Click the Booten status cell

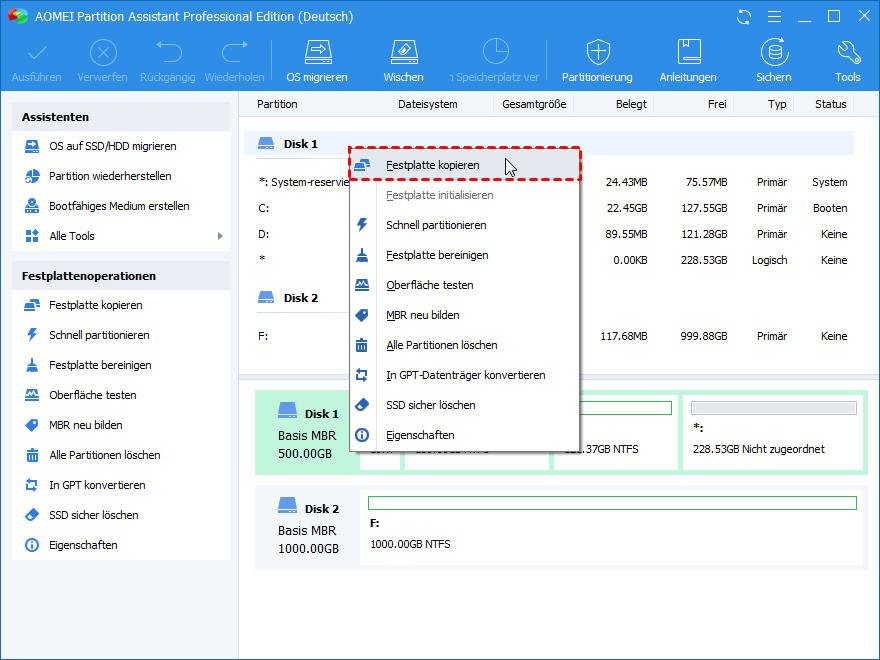tap(830, 208)
